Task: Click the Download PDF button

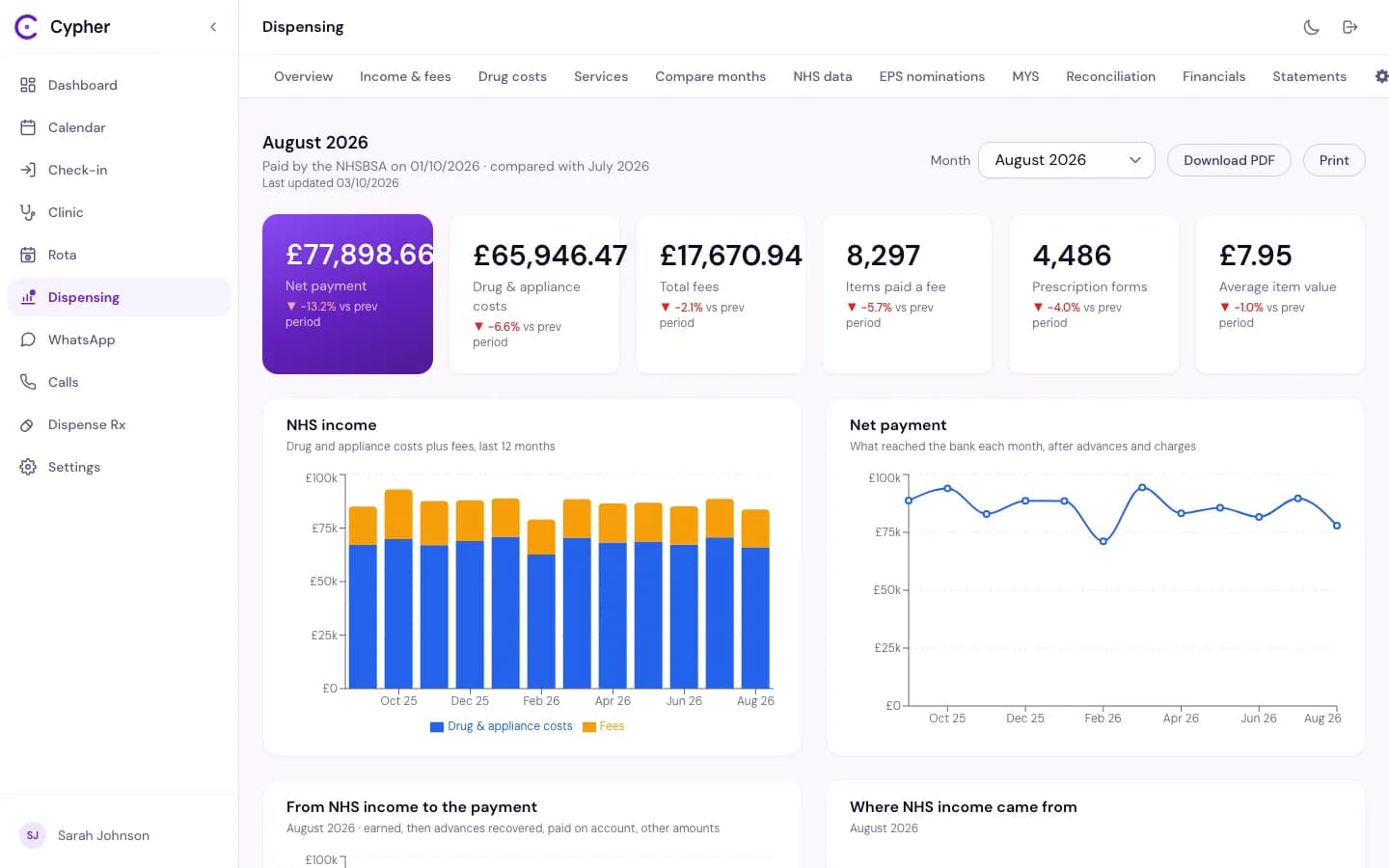Action: tap(1229, 160)
